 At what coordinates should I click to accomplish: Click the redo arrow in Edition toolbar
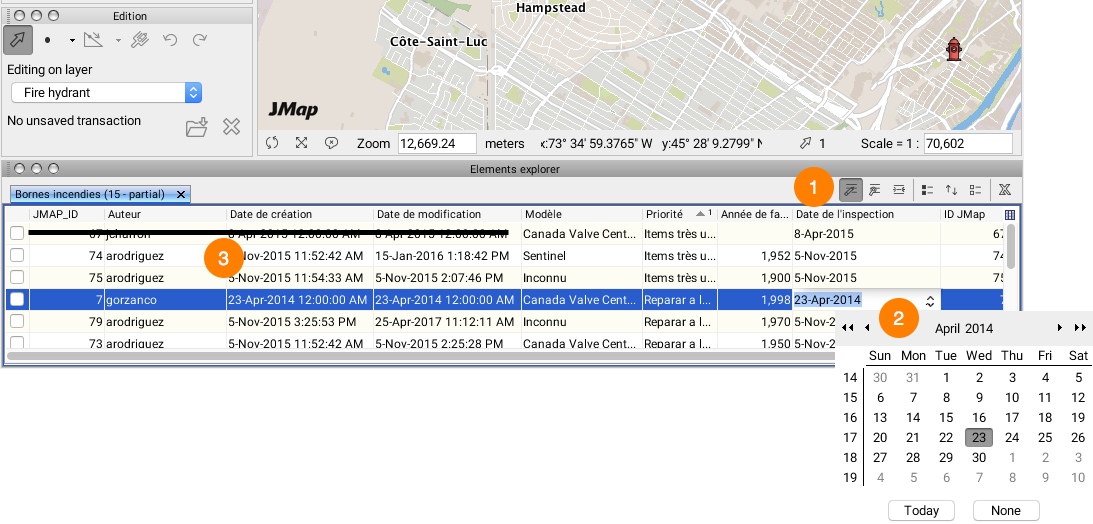click(x=200, y=40)
